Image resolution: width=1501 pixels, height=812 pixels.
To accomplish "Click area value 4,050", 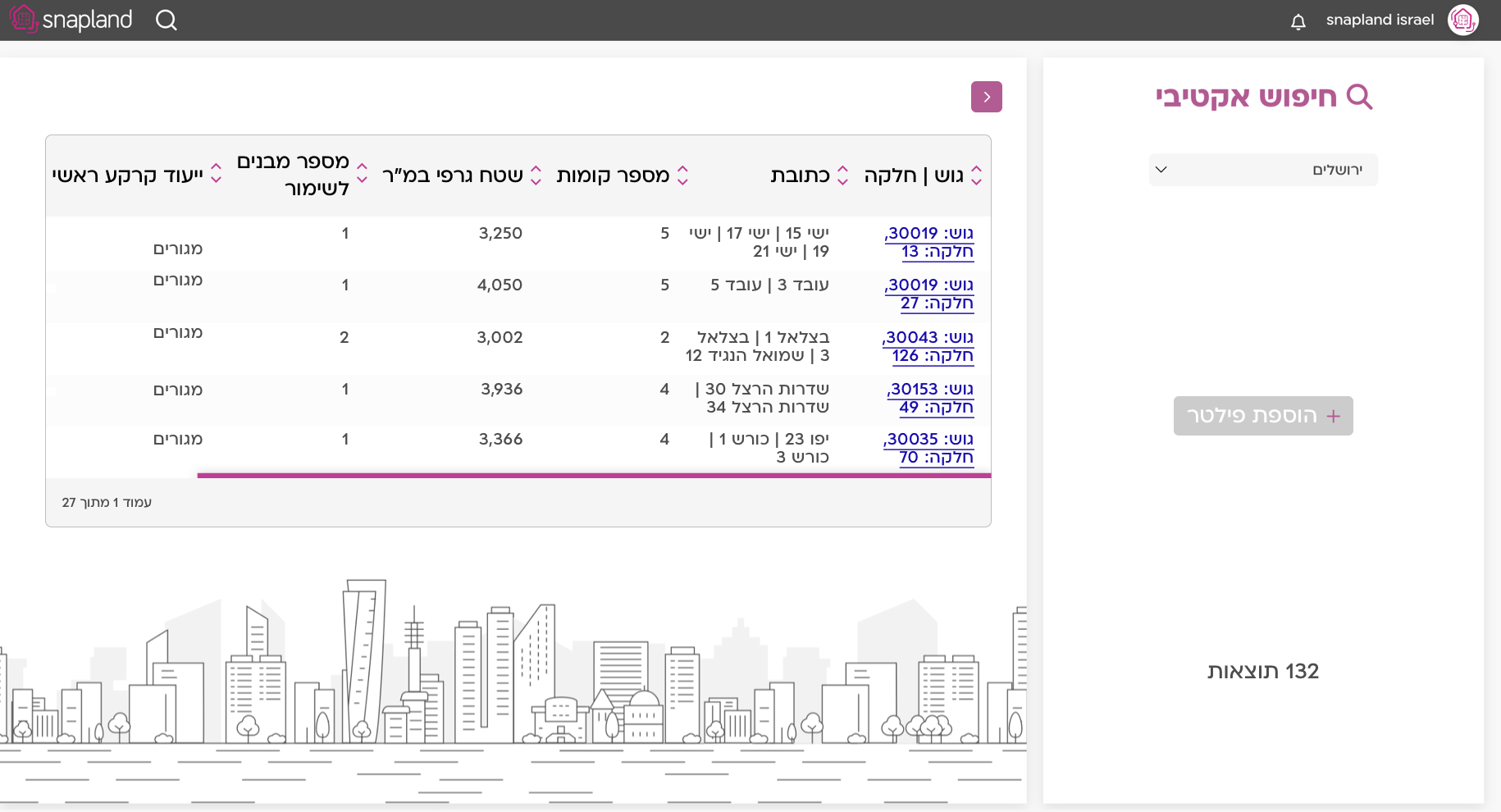I will pos(500,285).
